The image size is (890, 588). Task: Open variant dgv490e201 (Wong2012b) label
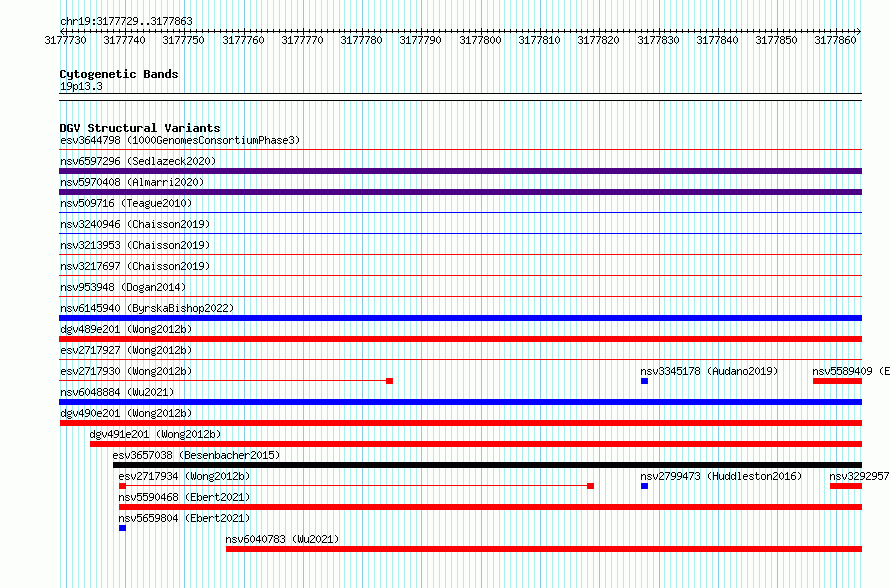coord(126,413)
